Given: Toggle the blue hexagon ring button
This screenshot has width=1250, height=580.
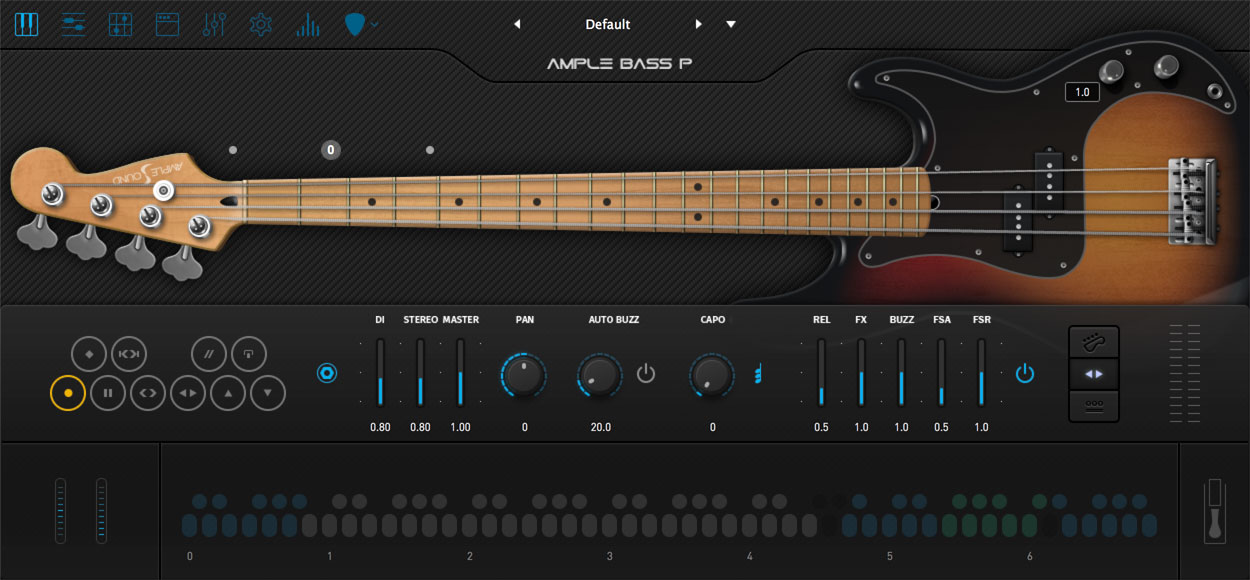Looking at the screenshot, I should (327, 373).
